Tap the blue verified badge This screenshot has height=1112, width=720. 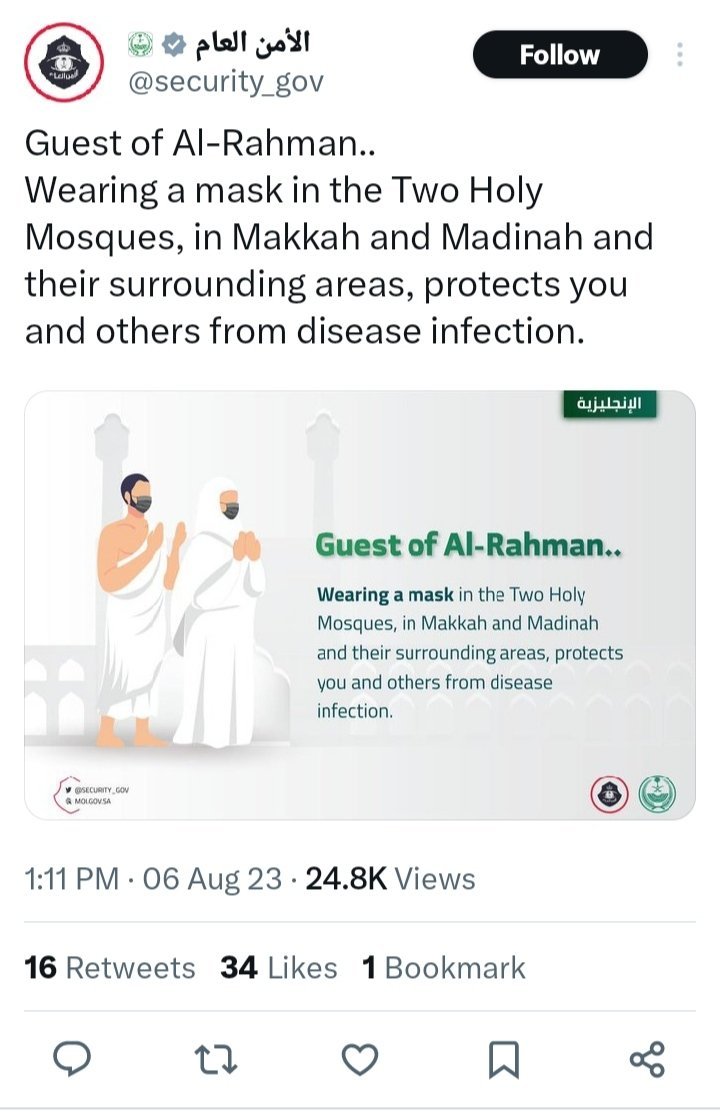click(172, 43)
